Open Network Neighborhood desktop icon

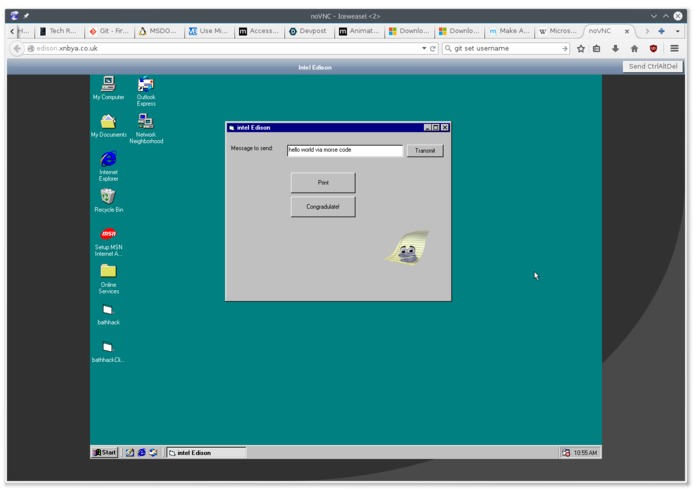coord(146,128)
